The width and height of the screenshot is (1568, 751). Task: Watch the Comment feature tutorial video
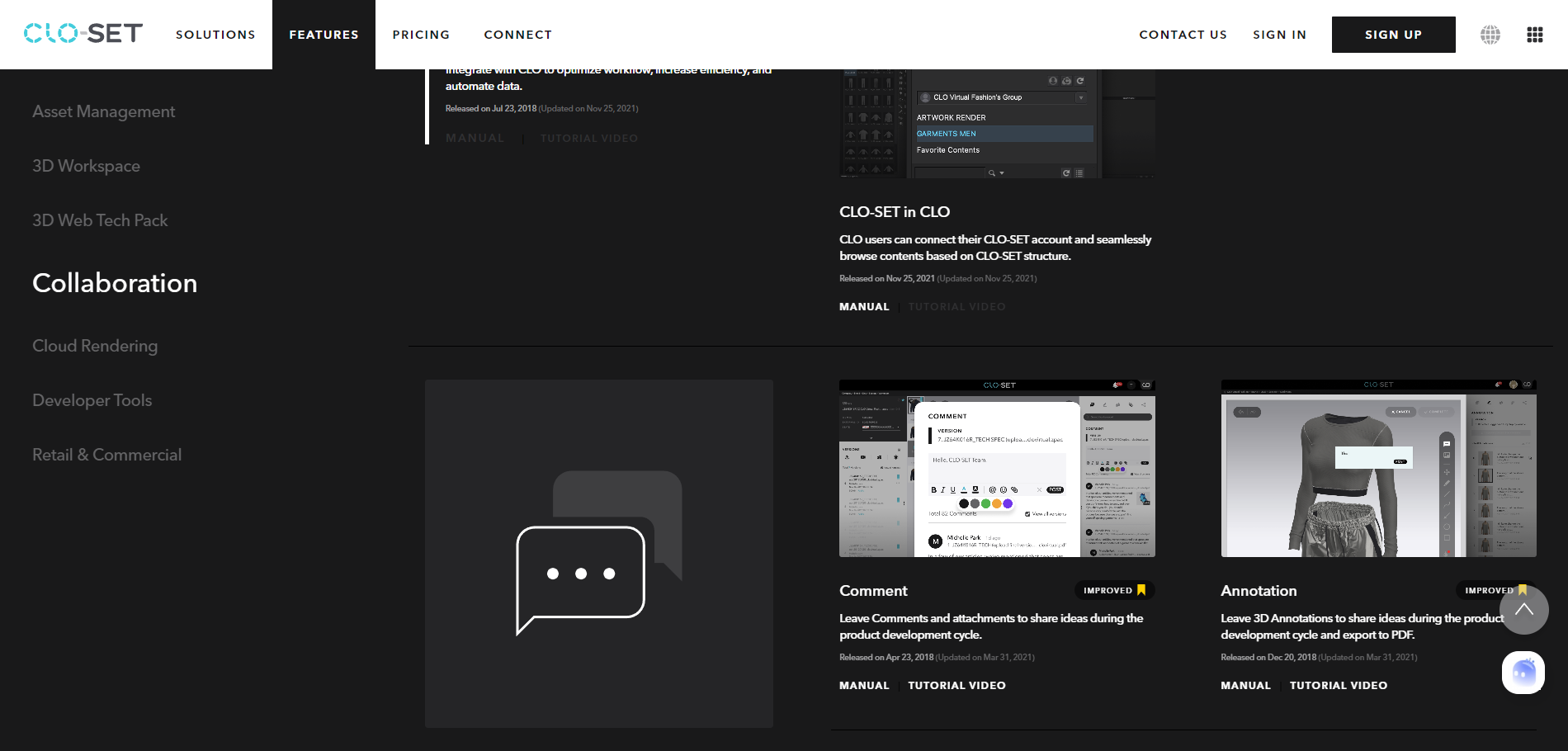point(956,686)
